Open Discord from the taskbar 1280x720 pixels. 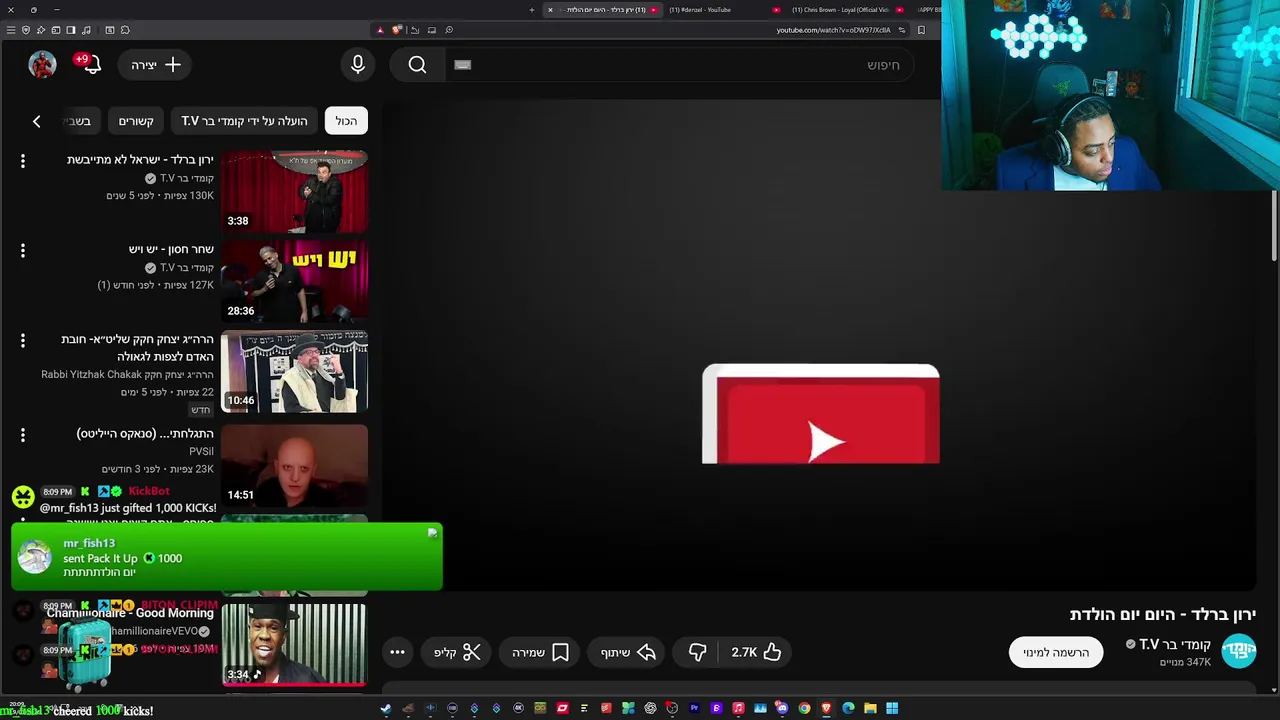[x=782, y=708]
